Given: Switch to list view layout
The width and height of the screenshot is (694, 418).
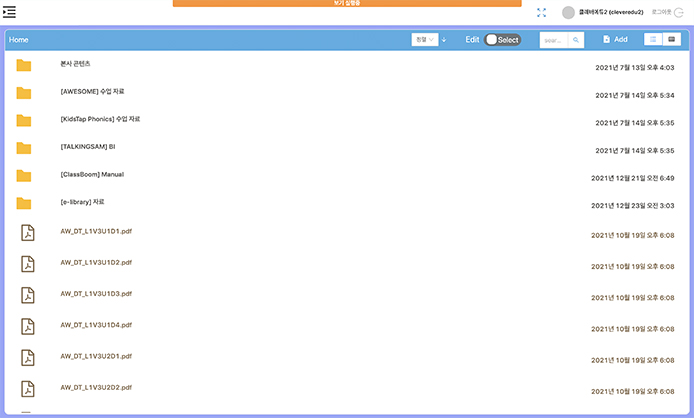Looking at the screenshot, I should 653,39.
